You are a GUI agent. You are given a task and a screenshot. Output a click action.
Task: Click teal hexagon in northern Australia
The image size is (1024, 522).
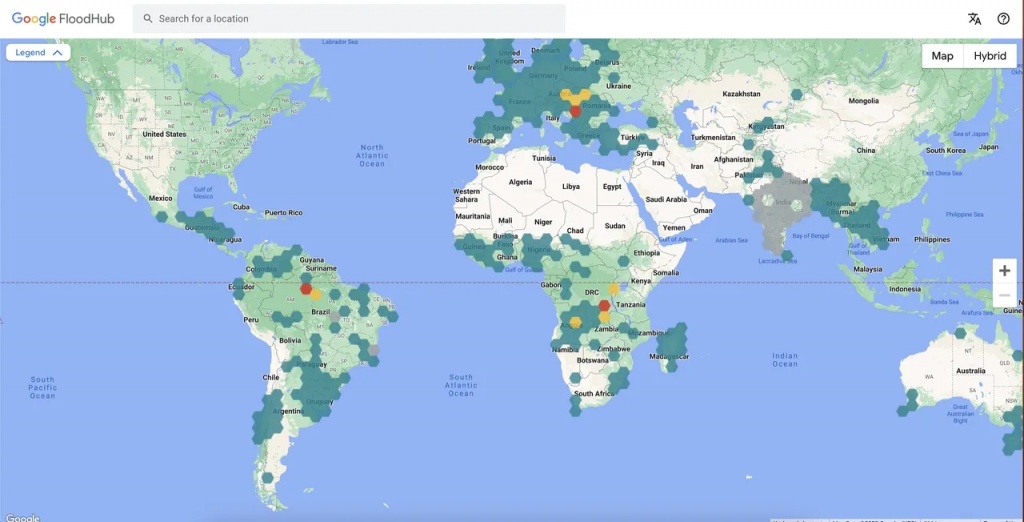tap(960, 333)
